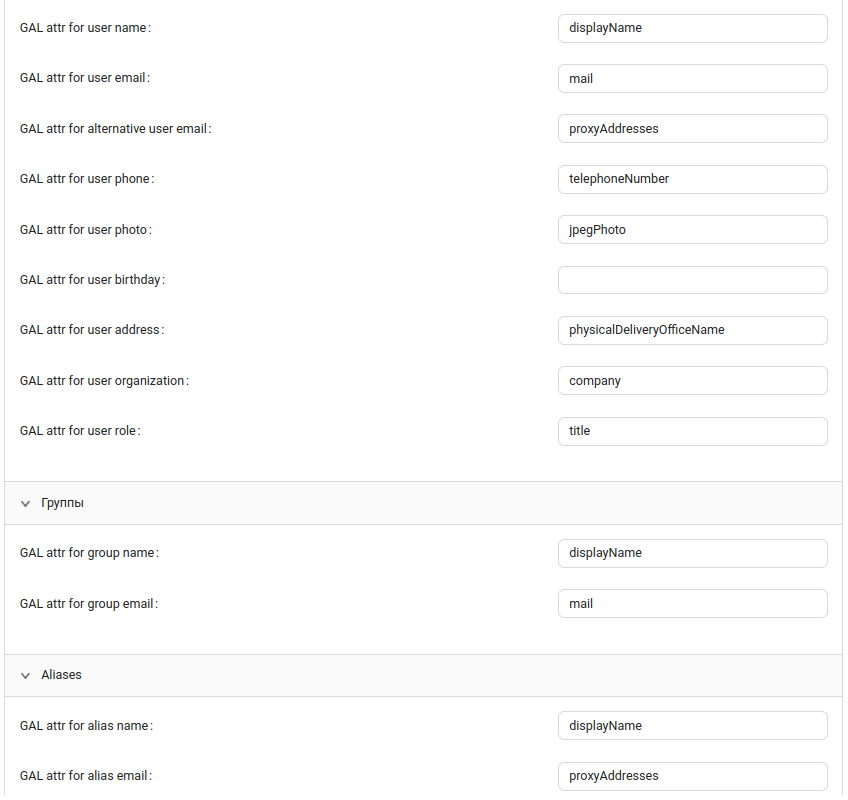The image size is (848, 800).
Task: Edit the physicalDeliveryOfficeName address field
Action: tap(692, 330)
